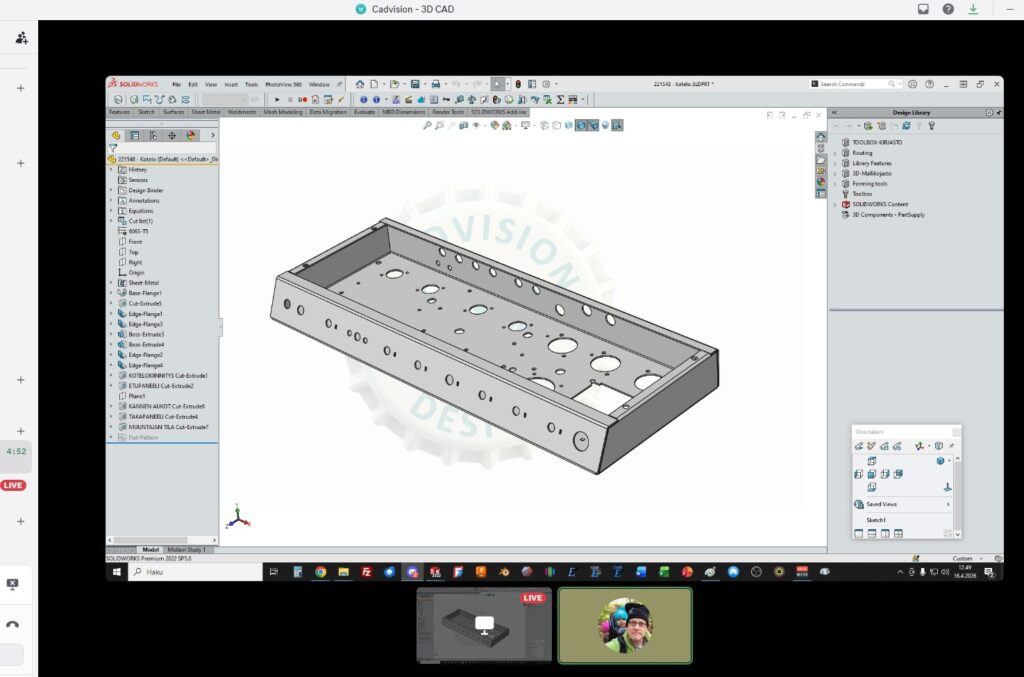This screenshot has height=677, width=1024.
Task: Click the feature tree filter icon
Action: [x=113, y=148]
